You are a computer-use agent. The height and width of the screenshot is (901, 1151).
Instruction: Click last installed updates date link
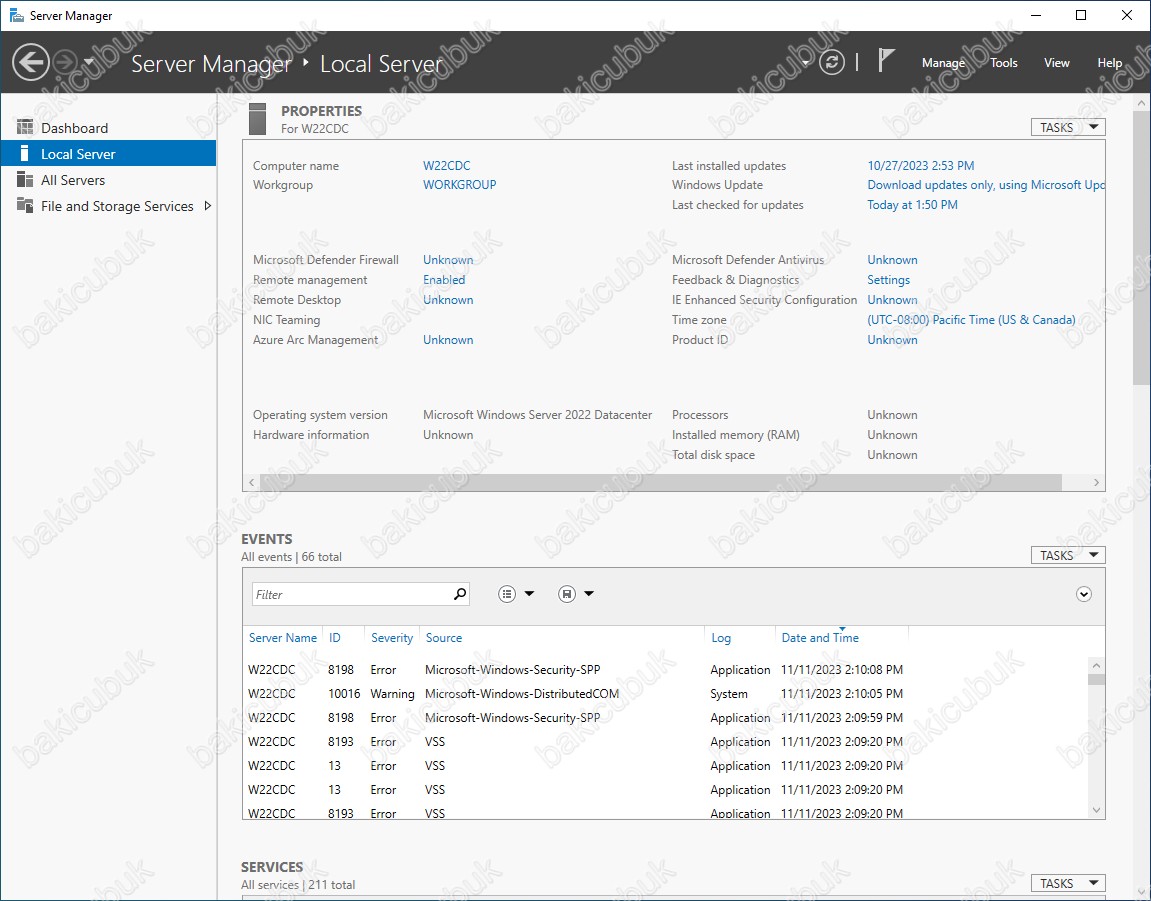921,166
